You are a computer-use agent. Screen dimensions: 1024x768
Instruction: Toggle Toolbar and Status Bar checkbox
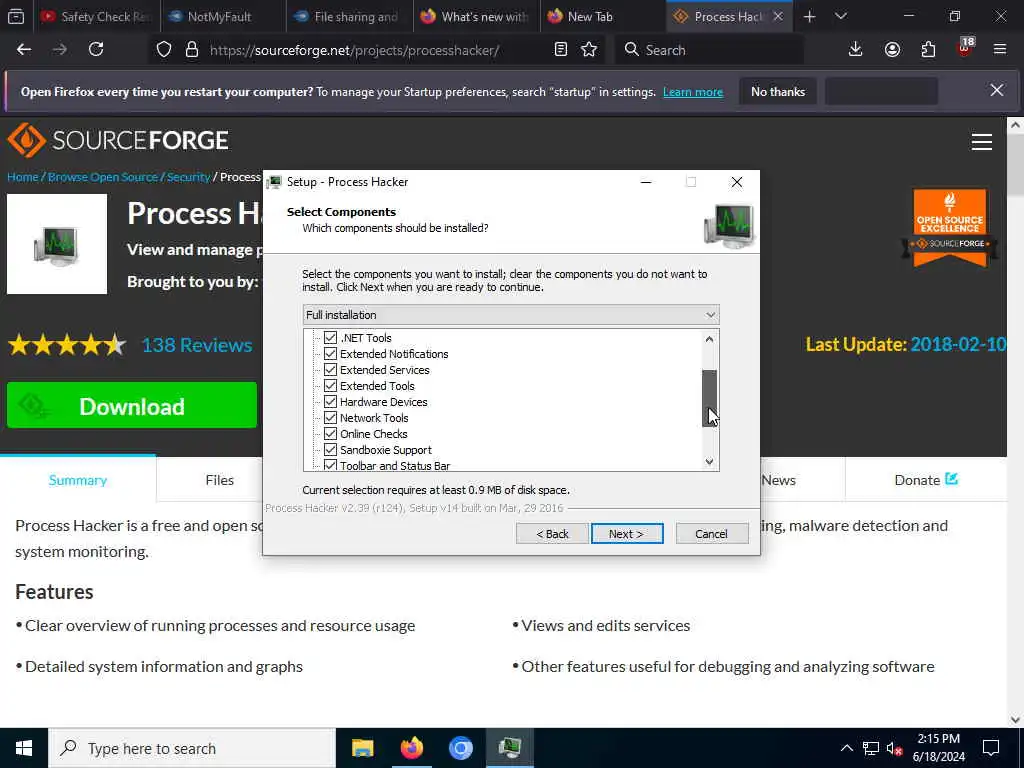(x=330, y=465)
